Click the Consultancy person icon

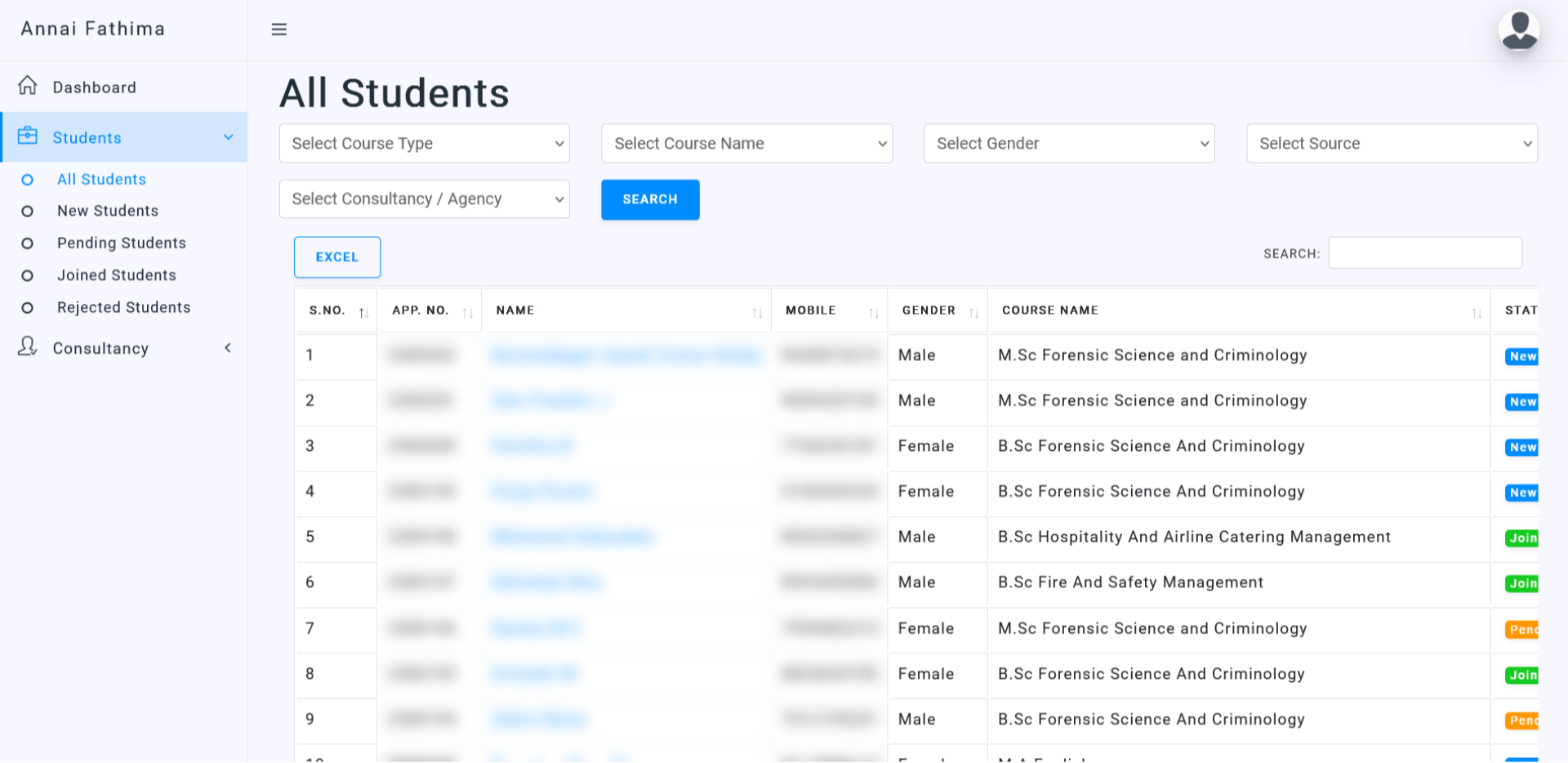pos(28,346)
